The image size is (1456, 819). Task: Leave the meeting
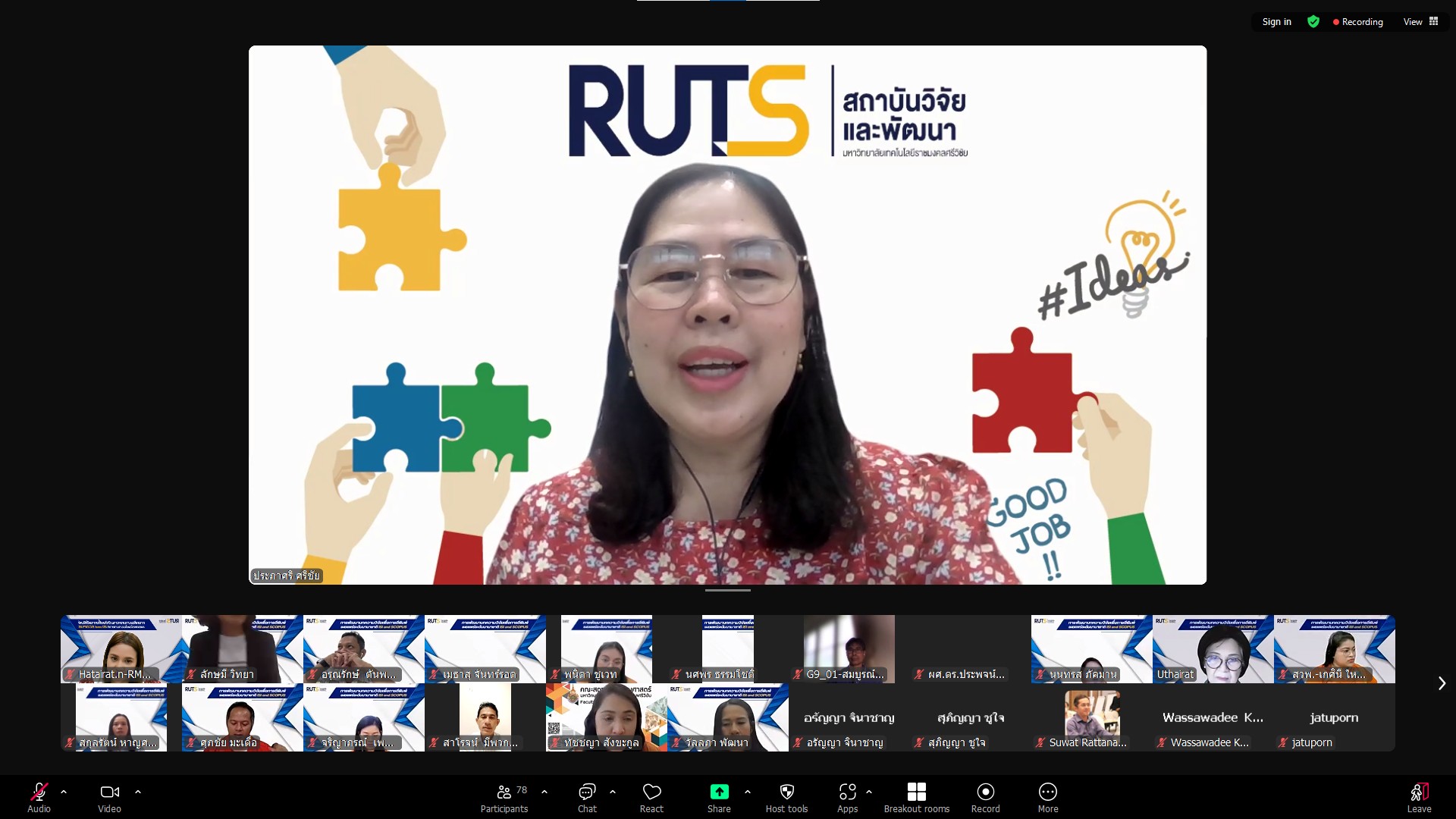[x=1419, y=798]
